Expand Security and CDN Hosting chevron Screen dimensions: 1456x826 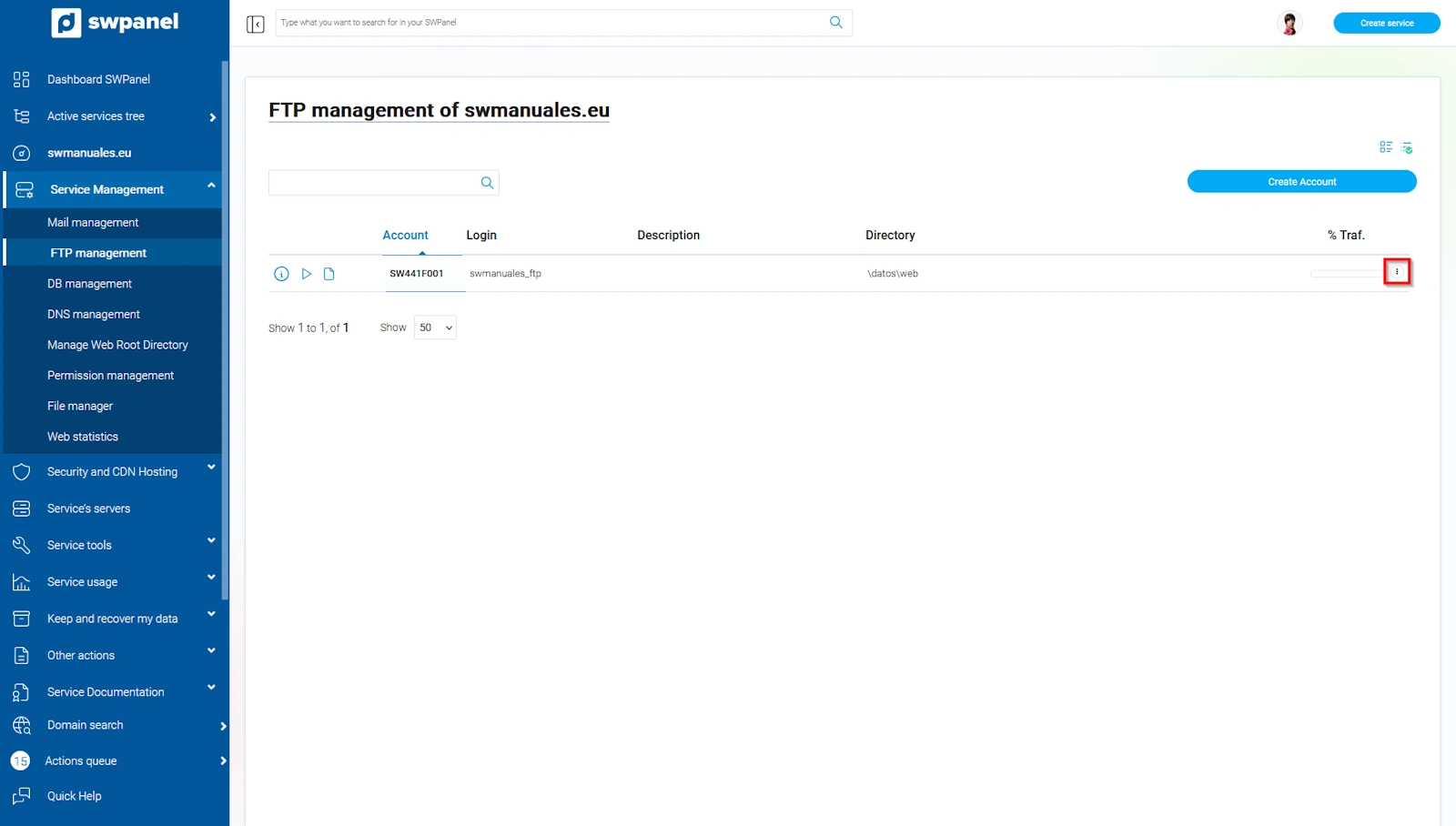tap(211, 468)
